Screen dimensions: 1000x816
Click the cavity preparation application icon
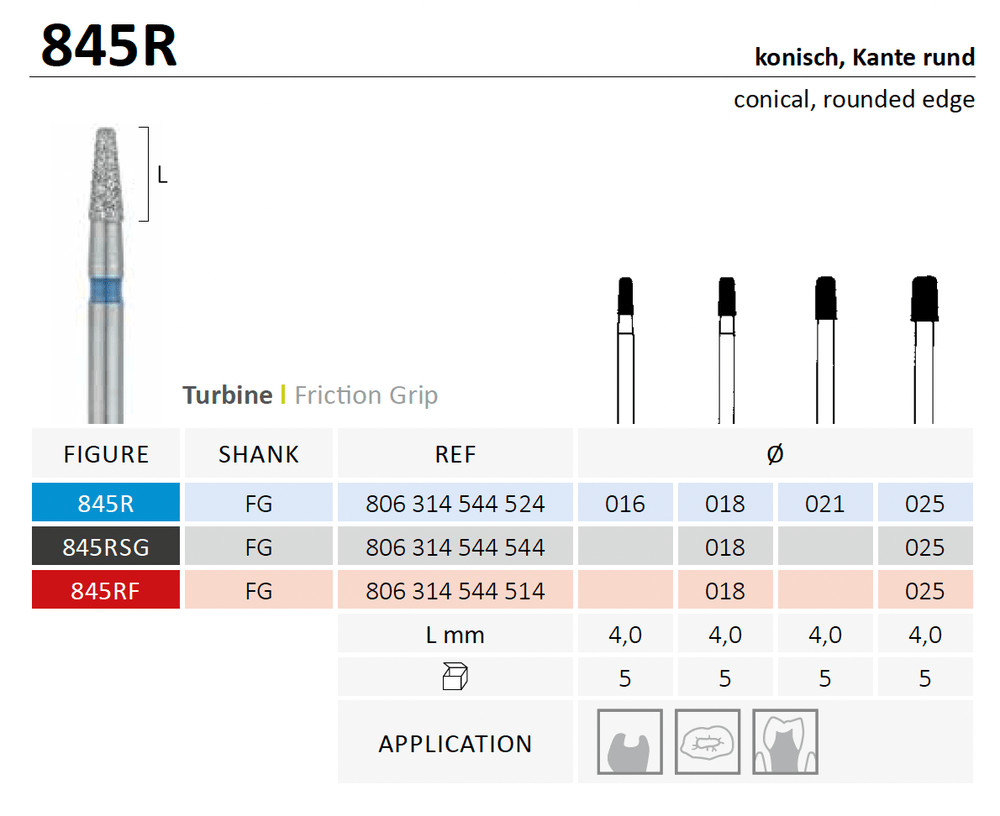pyautogui.click(x=629, y=742)
